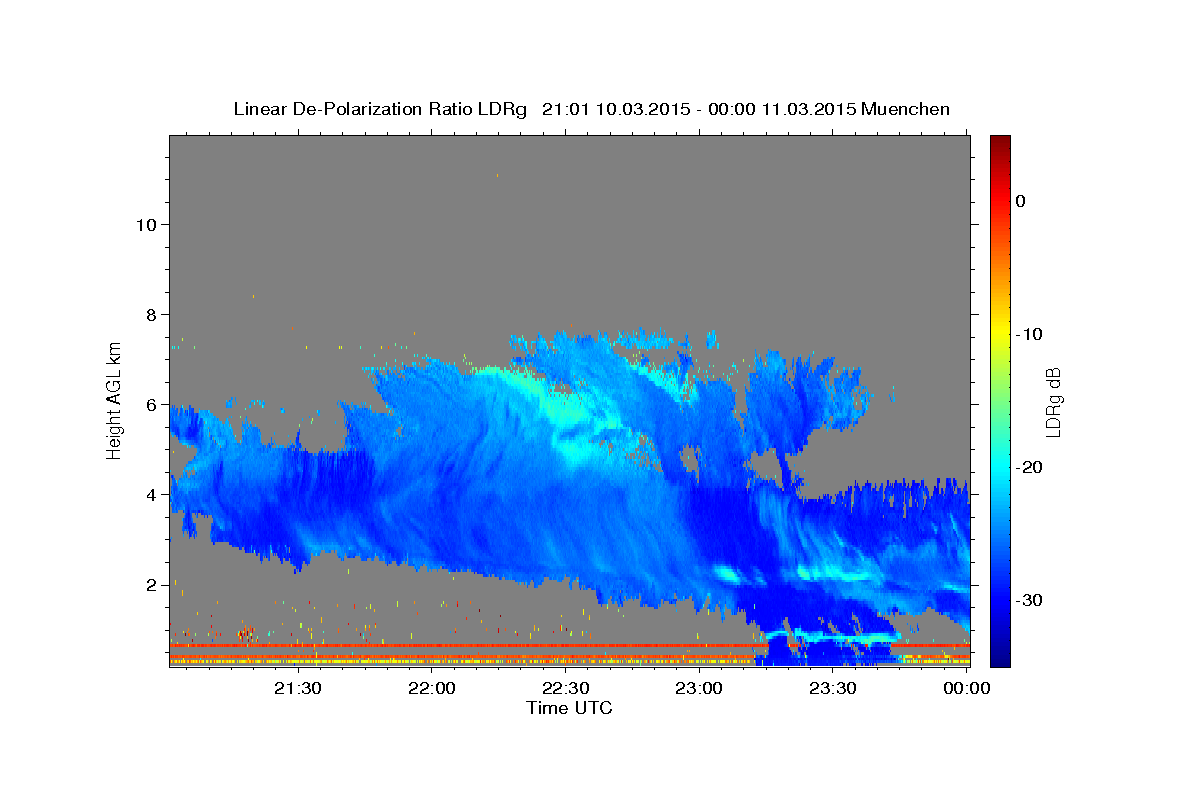1200x800 pixels.
Task: Click the 23:00 time tick label
Action: point(699,688)
